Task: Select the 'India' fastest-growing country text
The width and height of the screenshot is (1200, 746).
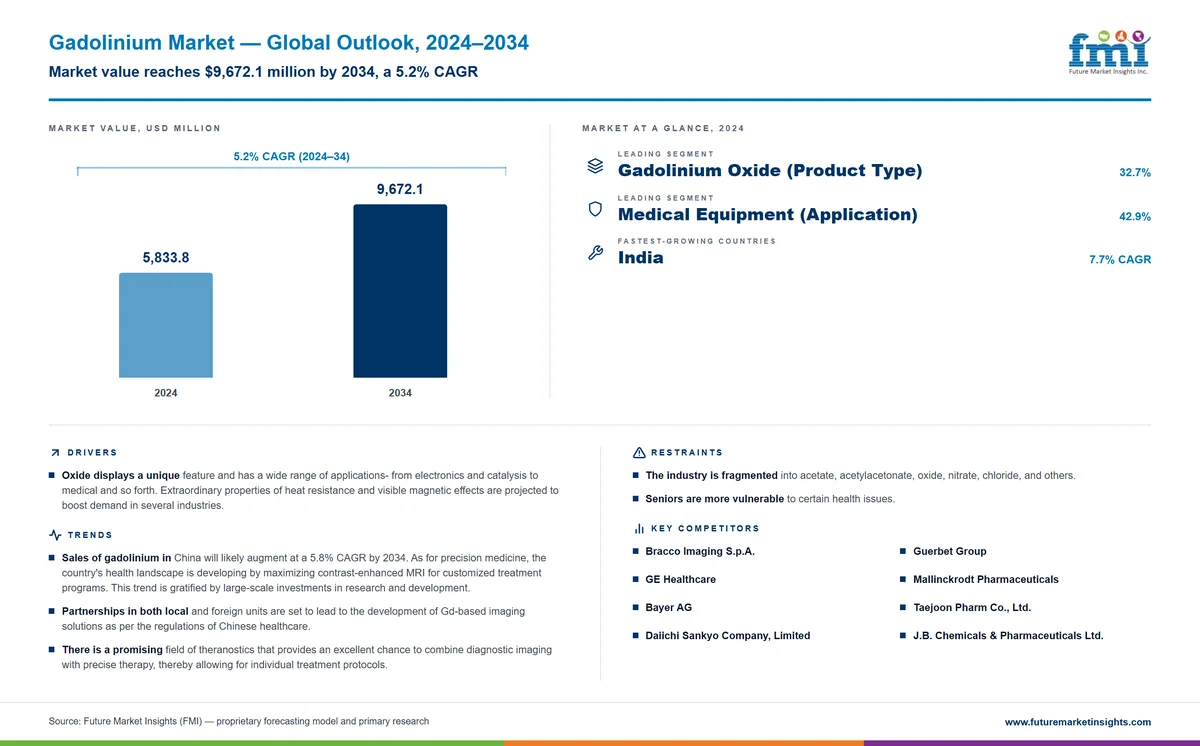Action: 641,257
